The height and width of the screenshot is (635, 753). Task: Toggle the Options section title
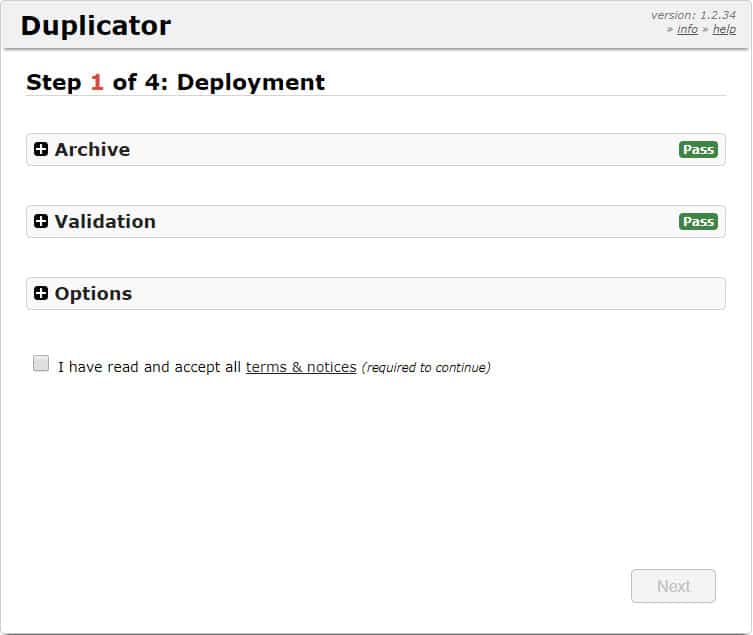coord(93,293)
